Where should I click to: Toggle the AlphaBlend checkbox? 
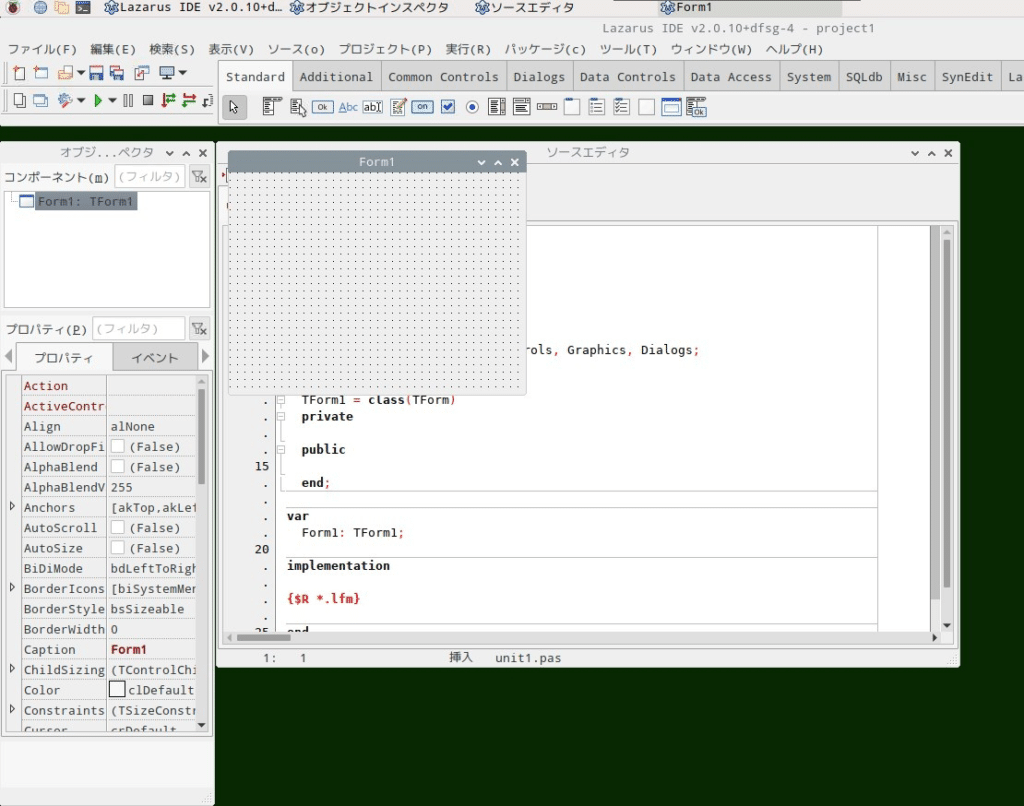118,466
